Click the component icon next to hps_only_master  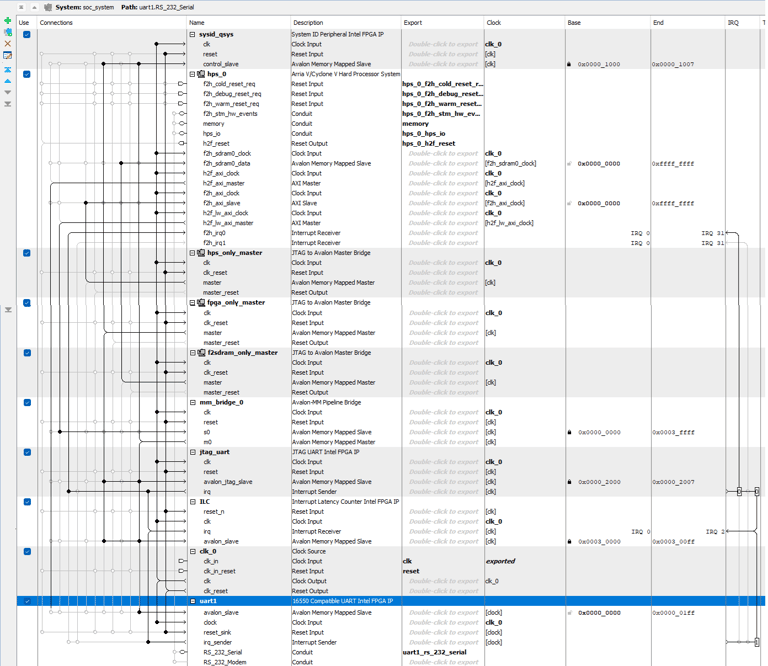coord(201,253)
